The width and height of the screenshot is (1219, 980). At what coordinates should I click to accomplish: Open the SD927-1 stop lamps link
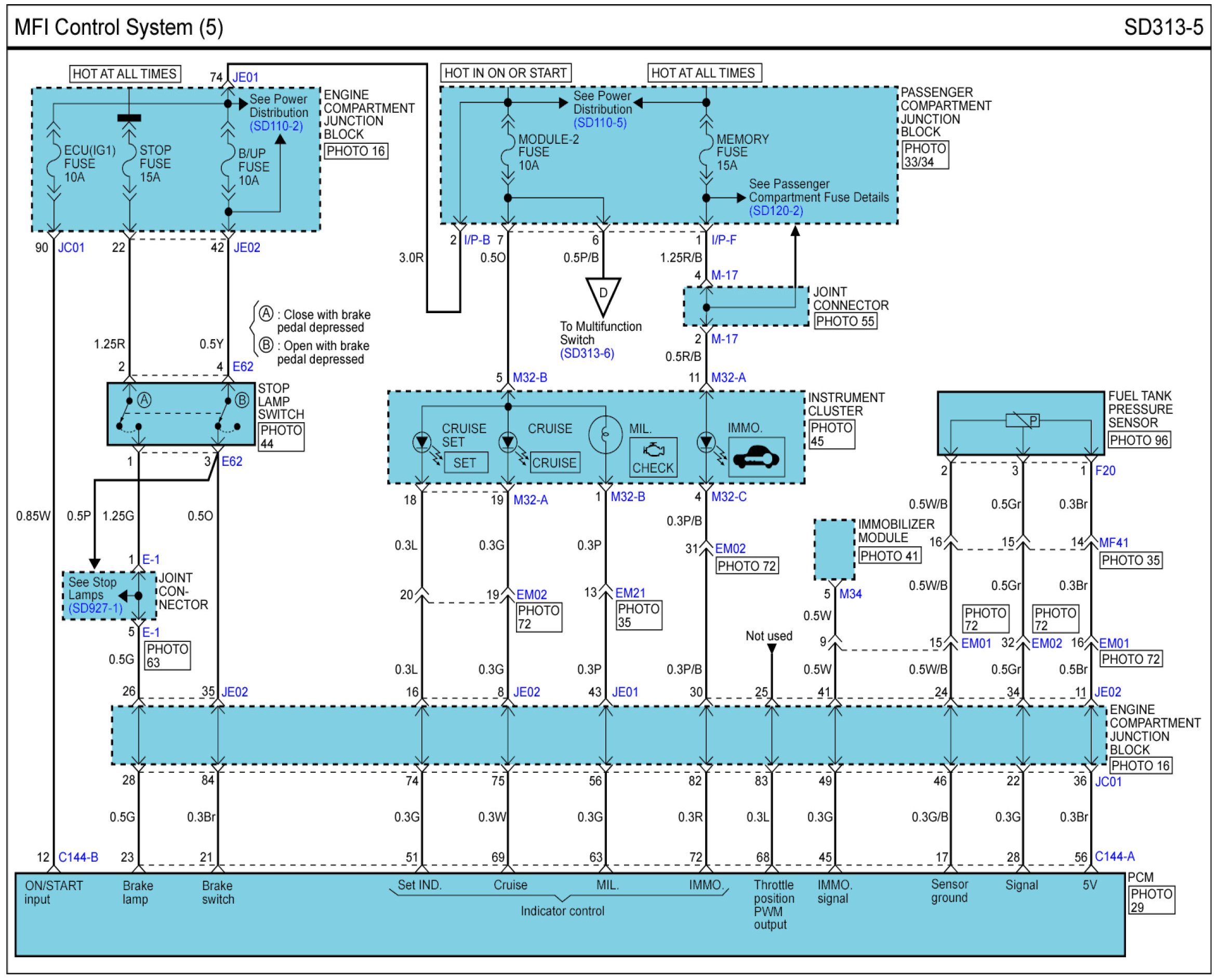95,608
